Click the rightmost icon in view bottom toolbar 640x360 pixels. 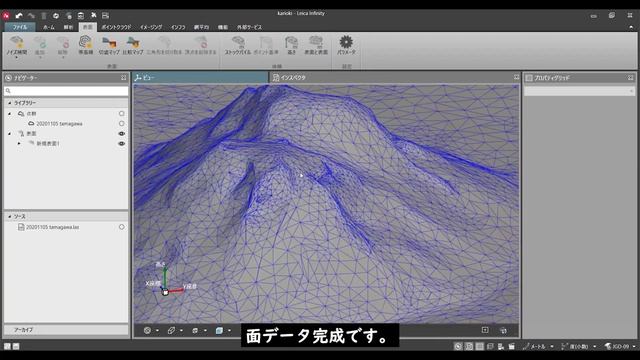503,330
